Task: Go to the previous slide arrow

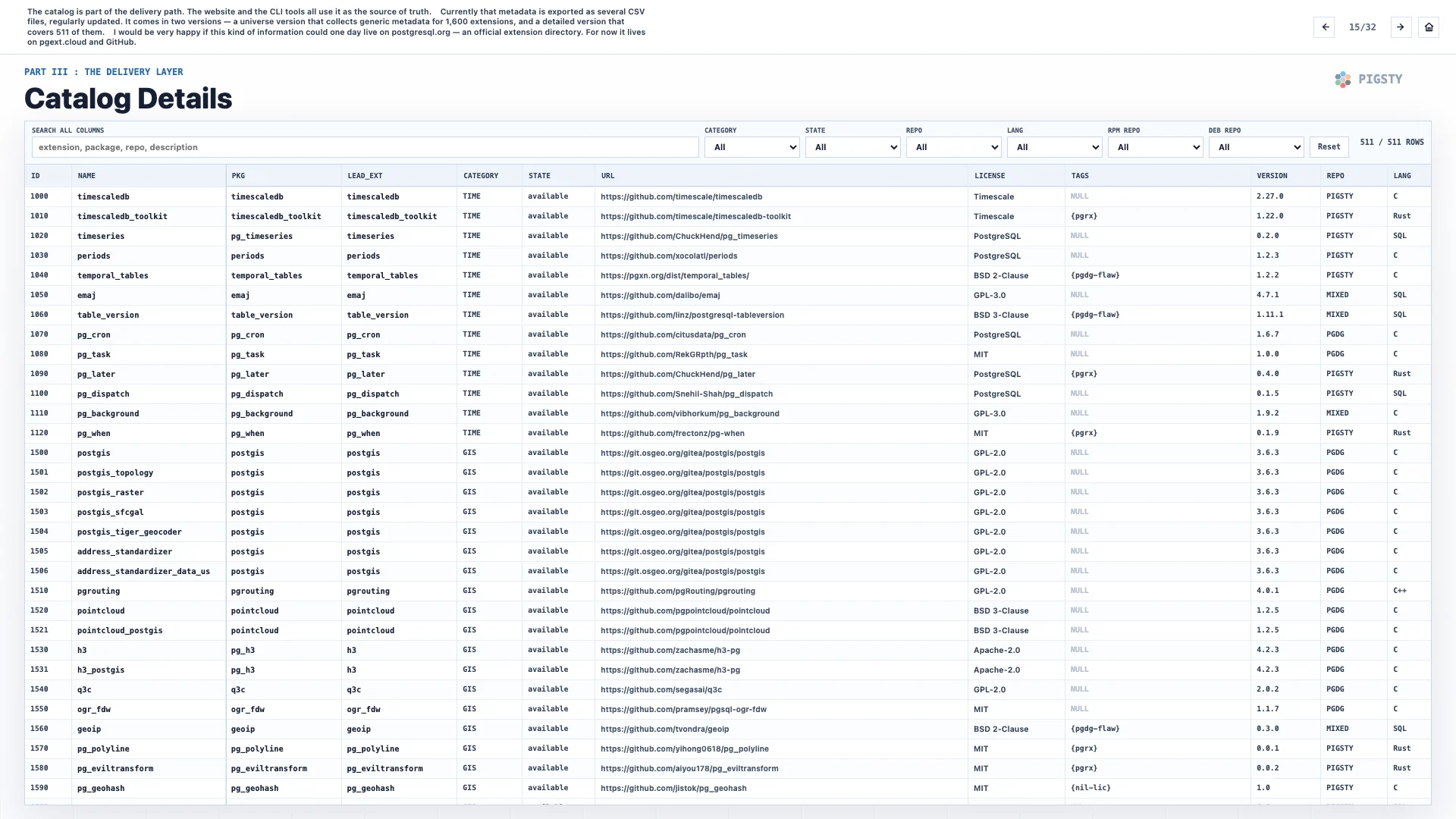Action: (1324, 27)
